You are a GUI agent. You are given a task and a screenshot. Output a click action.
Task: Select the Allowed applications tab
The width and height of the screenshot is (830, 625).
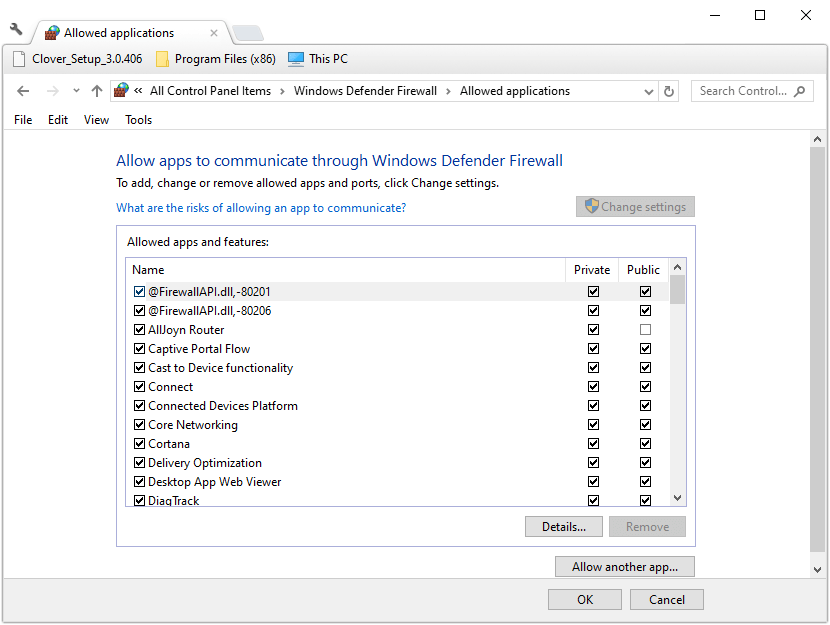119,31
